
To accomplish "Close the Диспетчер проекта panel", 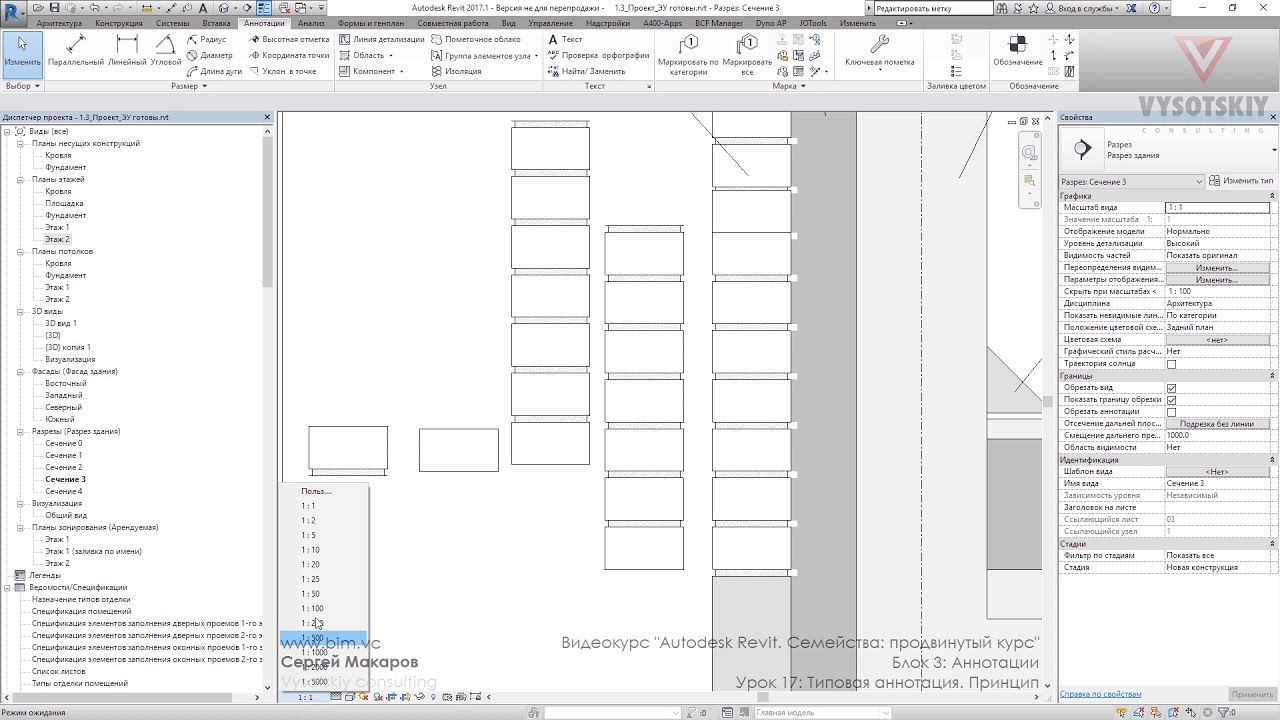I will (x=267, y=117).
